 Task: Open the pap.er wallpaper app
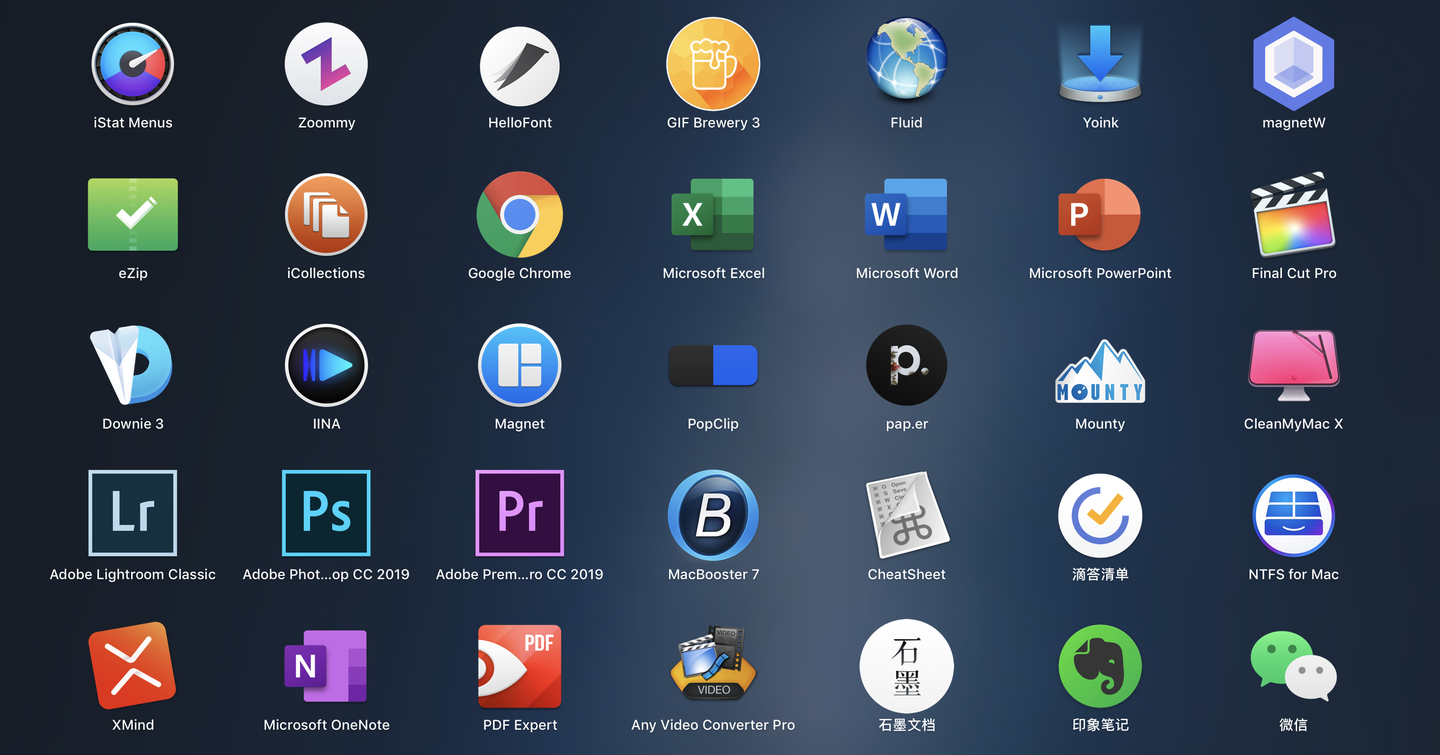click(x=907, y=365)
